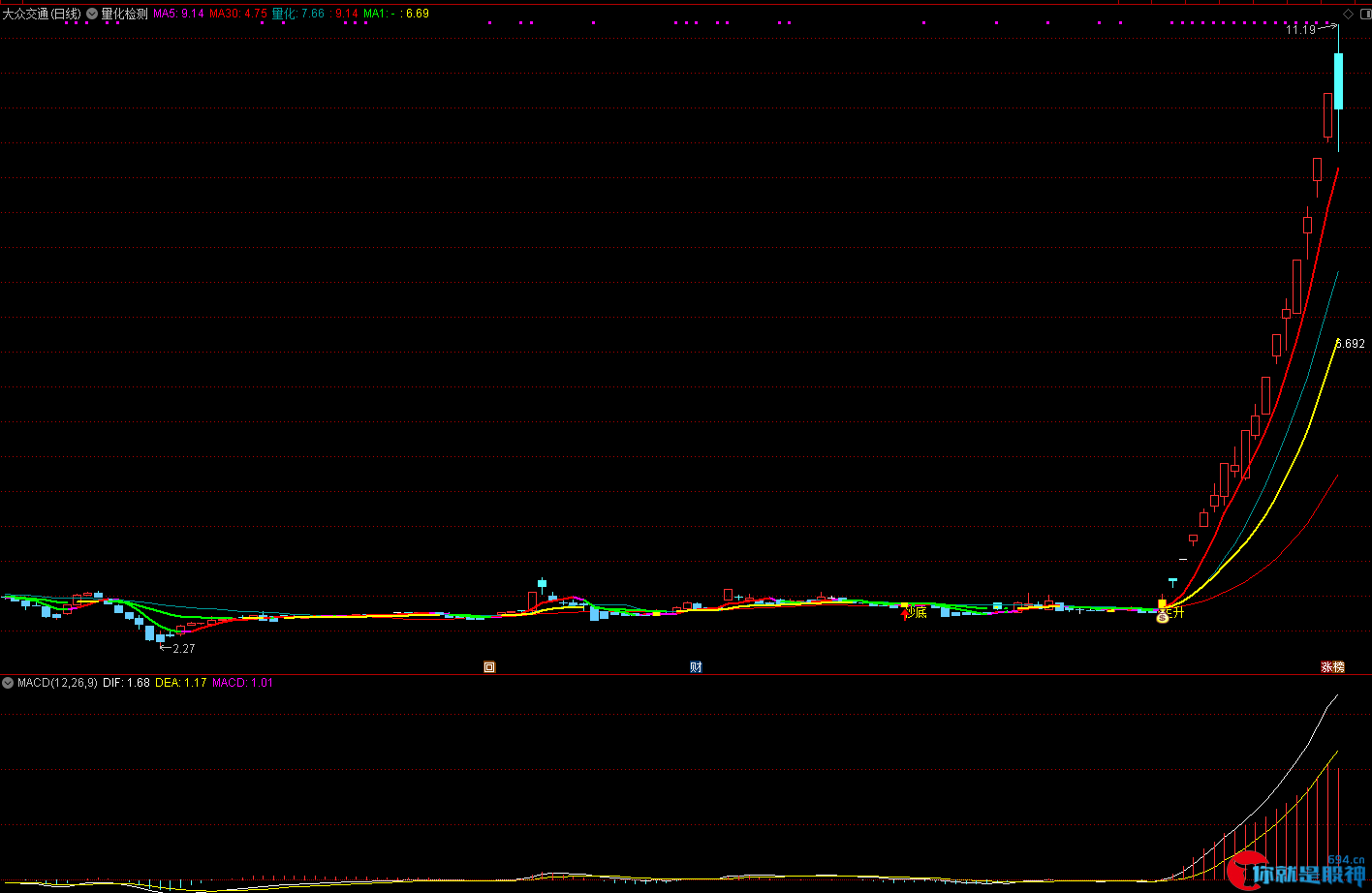Expand the MACD(12,26,9) indicator dropdown arrow
Image resolution: width=1372 pixels, height=893 pixels.
(x=8, y=683)
